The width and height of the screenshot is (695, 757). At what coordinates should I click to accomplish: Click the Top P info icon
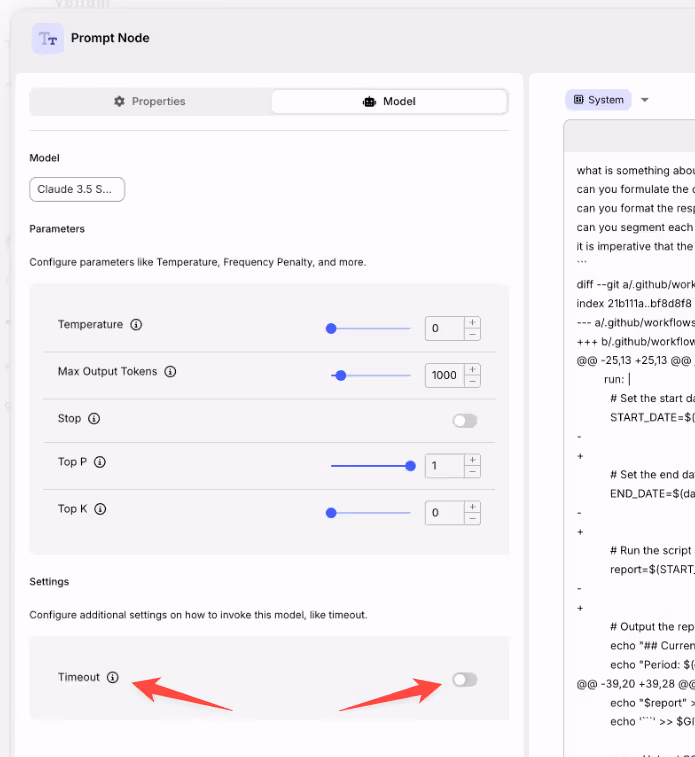[100, 462]
